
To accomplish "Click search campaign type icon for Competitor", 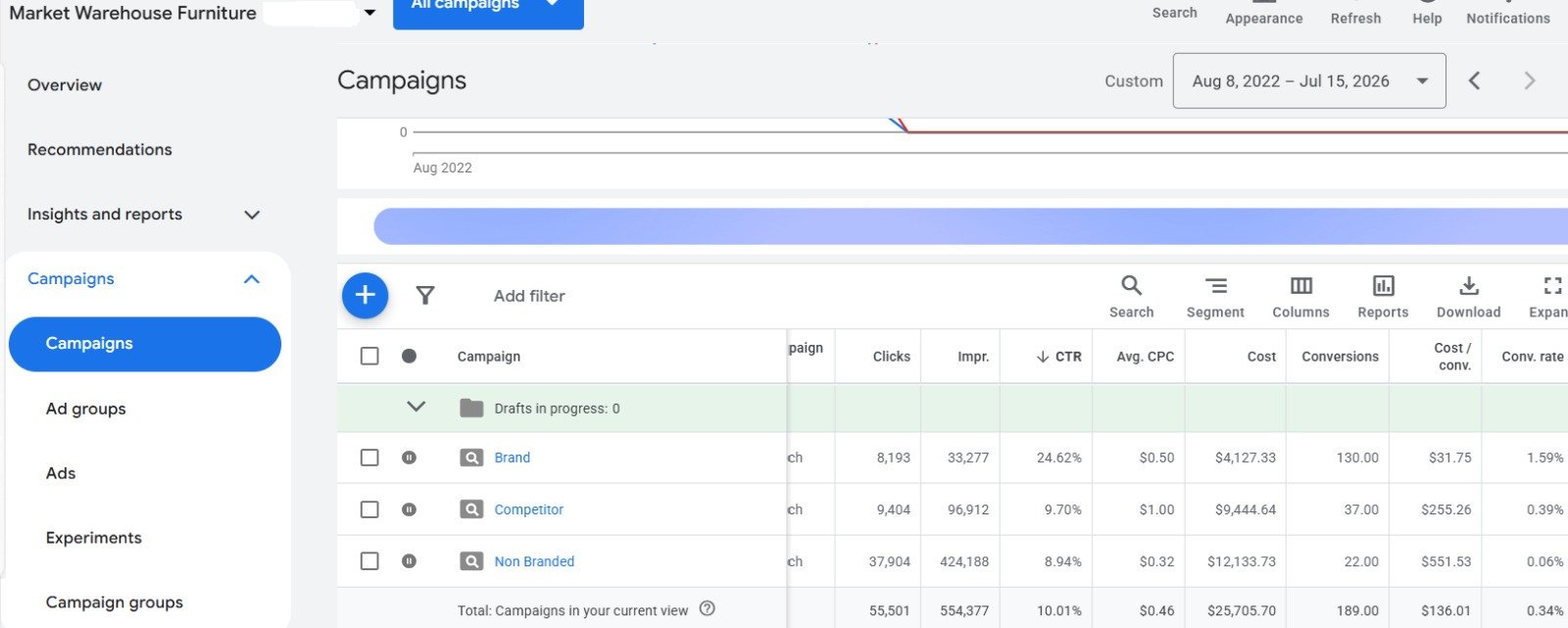I will (471, 509).
